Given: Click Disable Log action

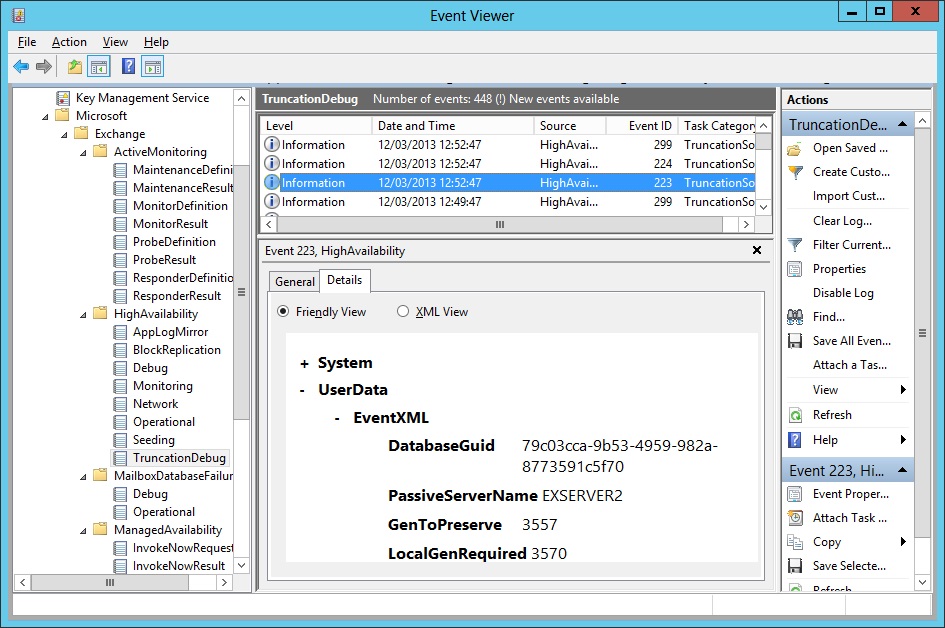Looking at the screenshot, I should [x=843, y=293].
